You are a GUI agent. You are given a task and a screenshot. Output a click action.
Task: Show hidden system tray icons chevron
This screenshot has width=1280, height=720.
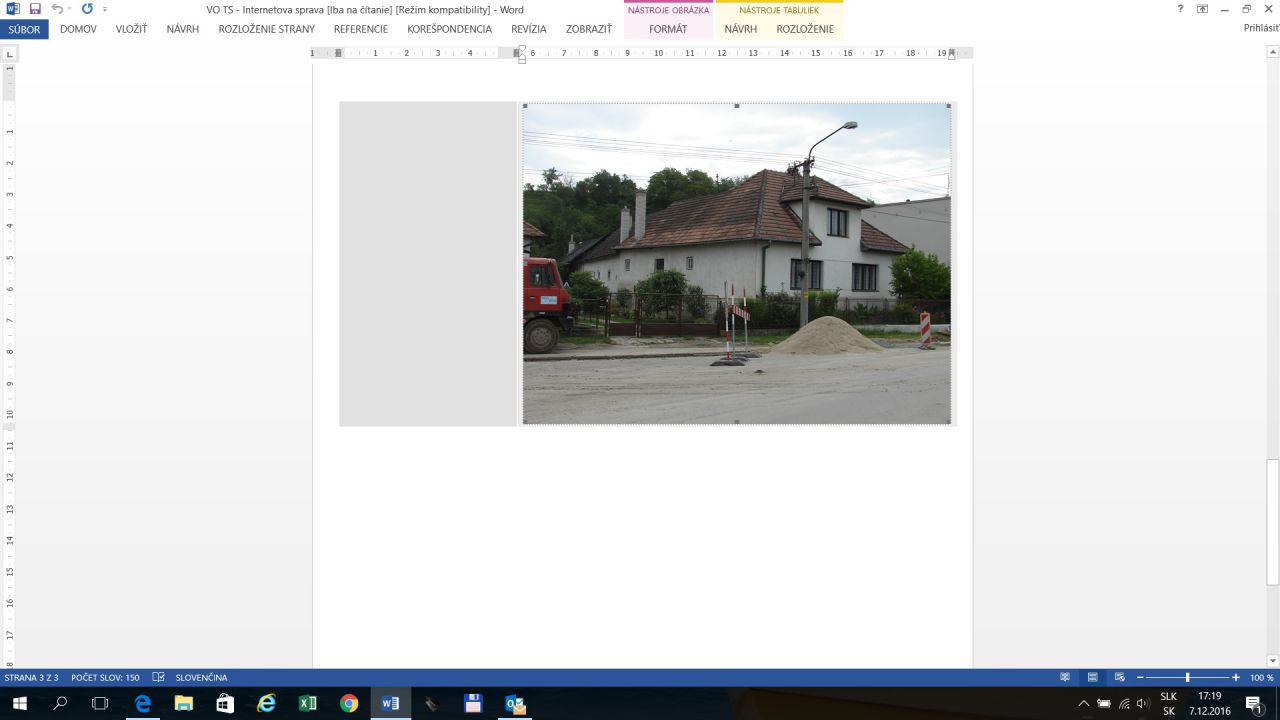click(x=1084, y=704)
